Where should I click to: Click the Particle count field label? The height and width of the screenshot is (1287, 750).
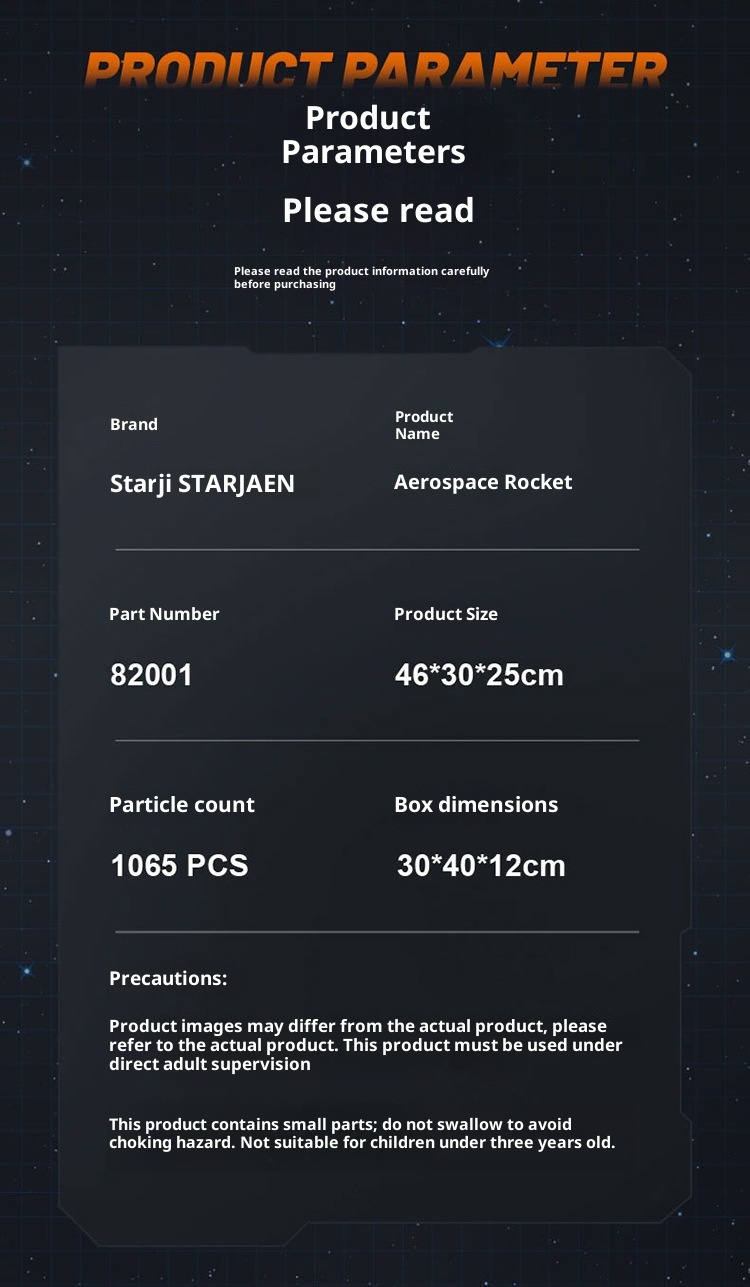click(182, 805)
